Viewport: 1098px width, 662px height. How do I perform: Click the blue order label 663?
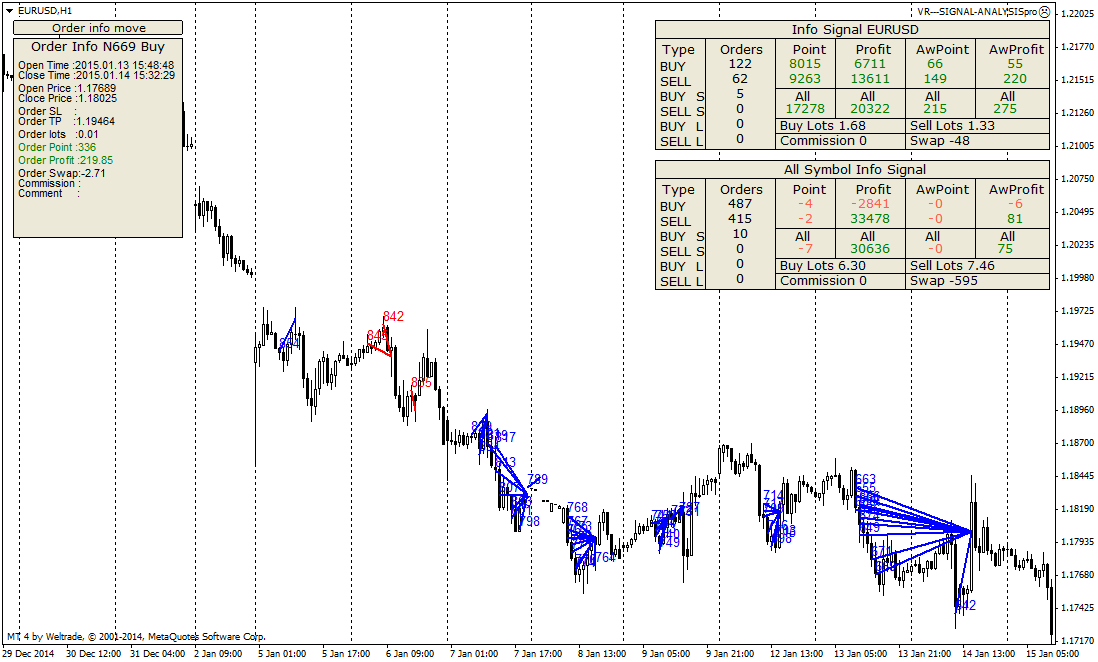(865, 480)
